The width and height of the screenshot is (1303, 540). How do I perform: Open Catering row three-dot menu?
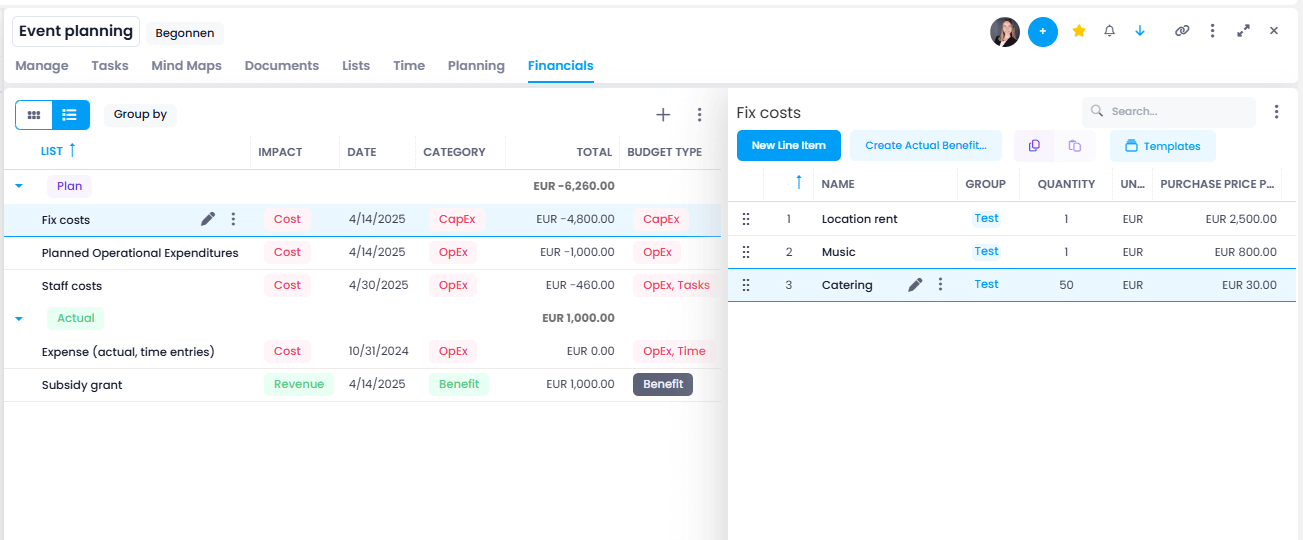click(x=940, y=285)
